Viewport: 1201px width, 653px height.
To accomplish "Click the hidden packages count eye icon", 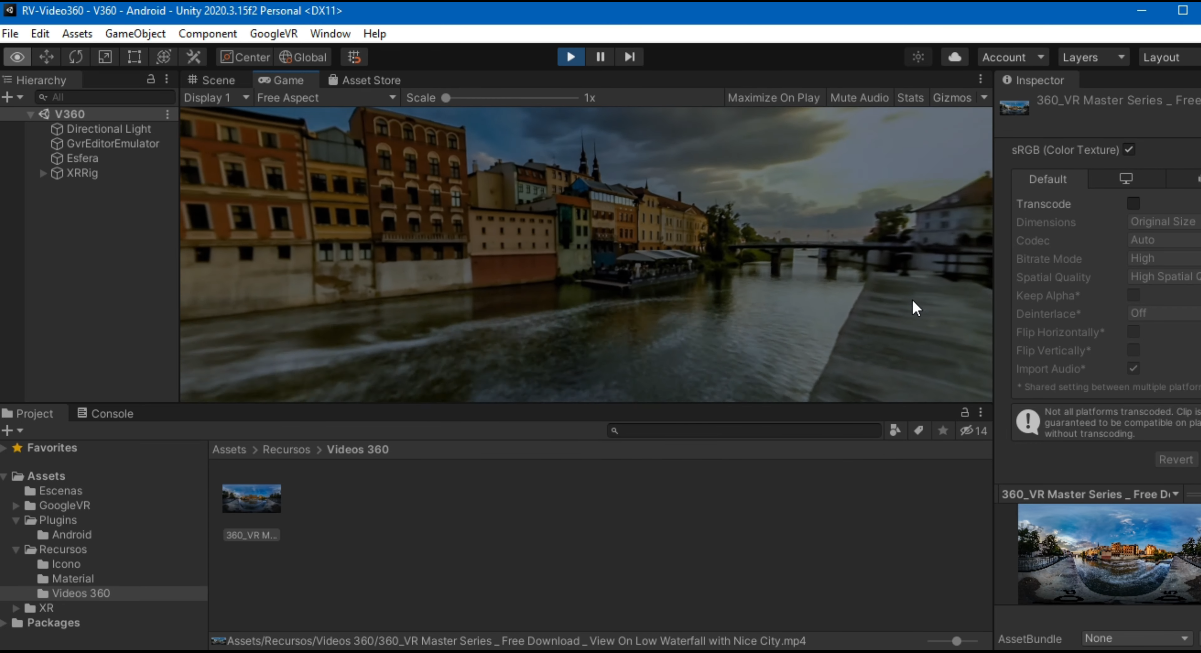I will pyautogui.click(x=968, y=430).
